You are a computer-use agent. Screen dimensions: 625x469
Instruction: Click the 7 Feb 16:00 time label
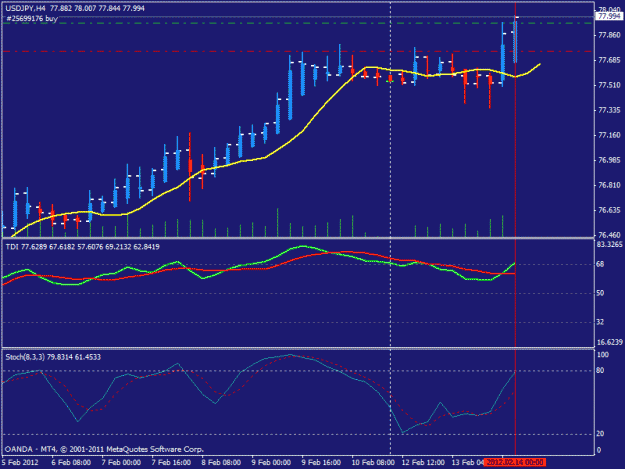click(x=171, y=463)
